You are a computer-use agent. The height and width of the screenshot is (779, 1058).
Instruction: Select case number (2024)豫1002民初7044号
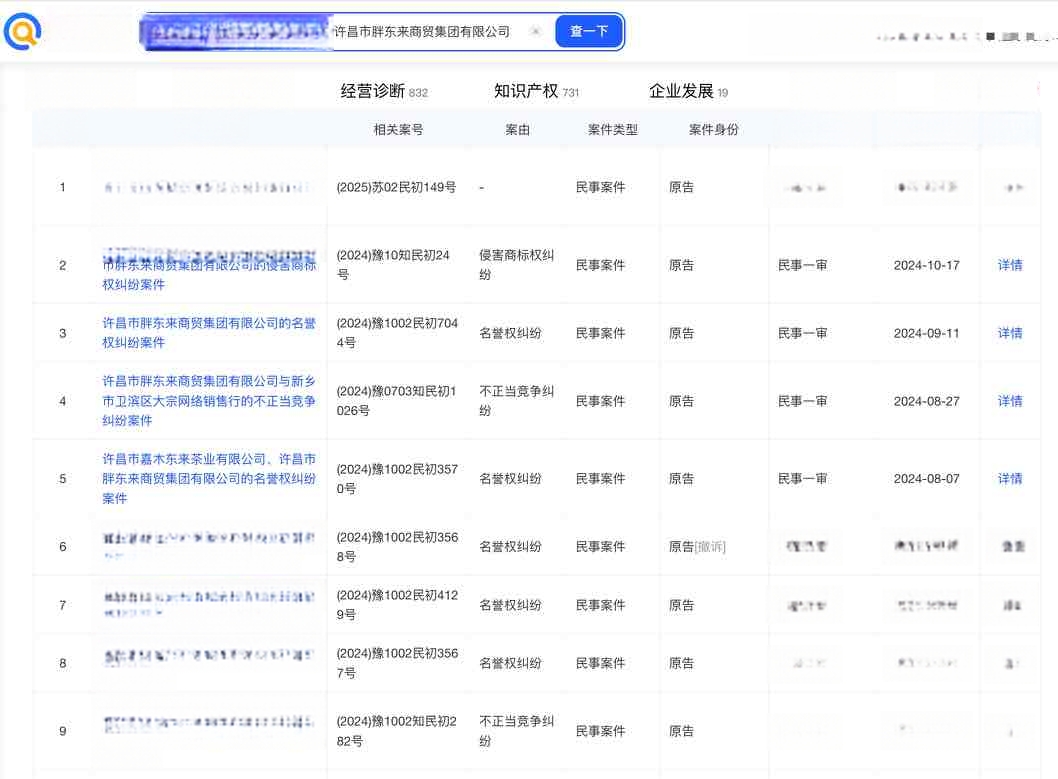[x=397, y=333]
